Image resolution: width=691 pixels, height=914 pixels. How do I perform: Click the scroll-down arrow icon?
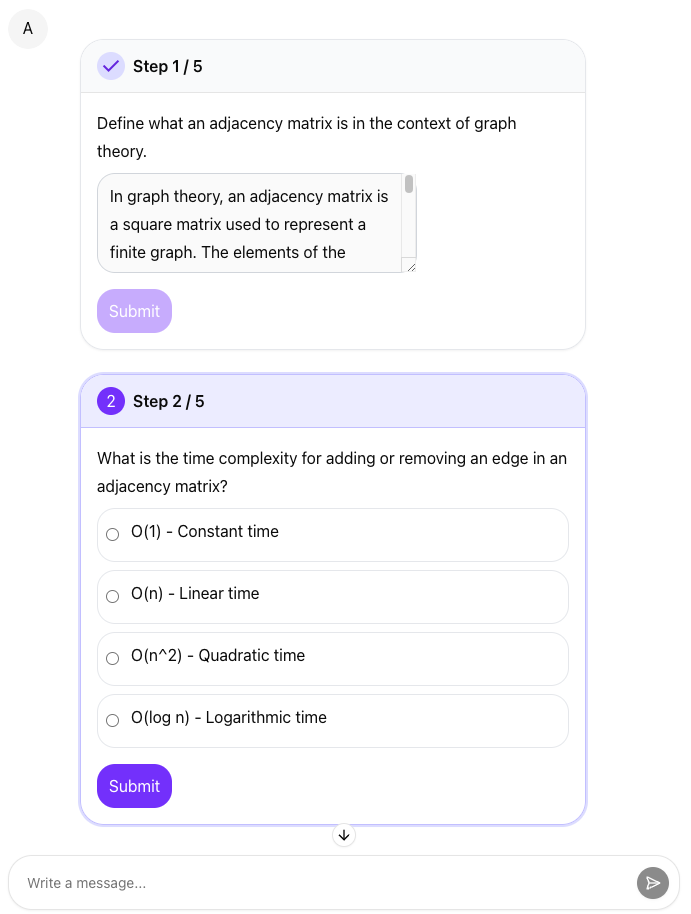tap(344, 835)
